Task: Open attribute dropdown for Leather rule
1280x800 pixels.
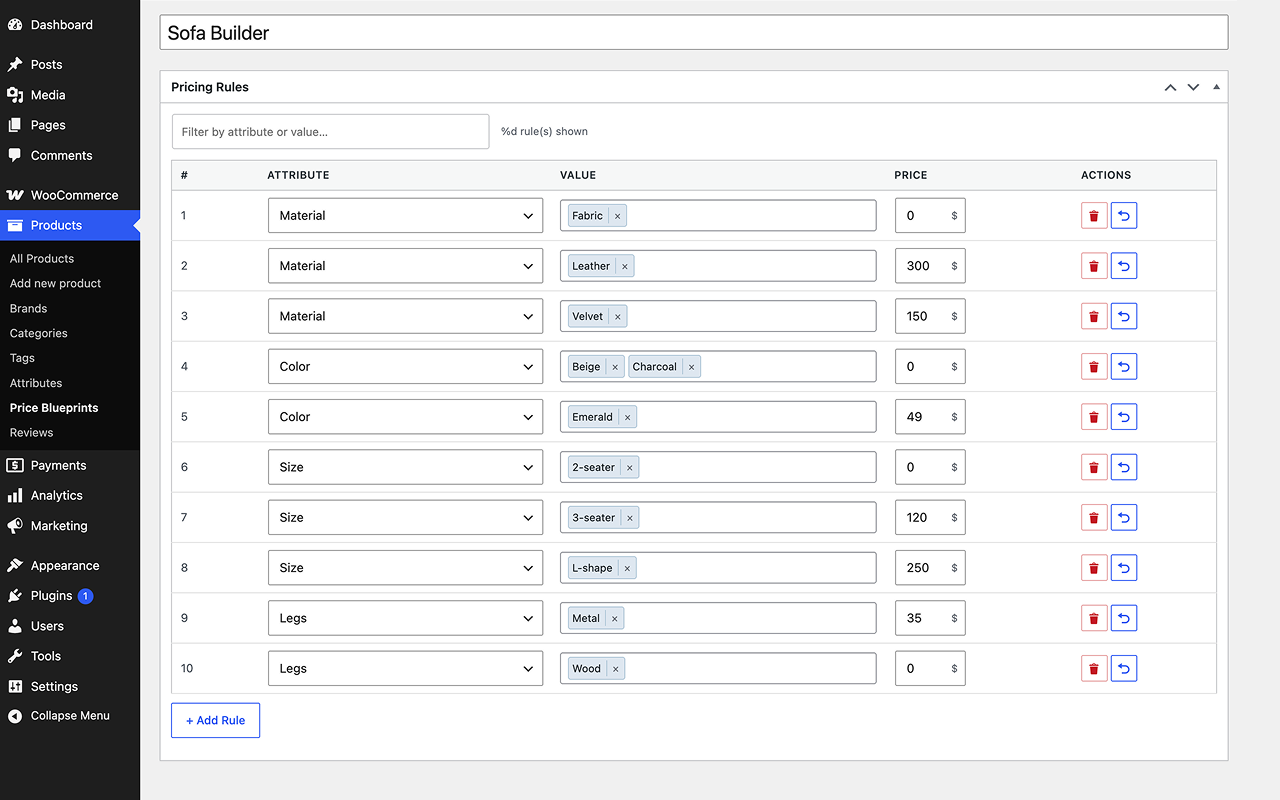Action: [x=405, y=266]
